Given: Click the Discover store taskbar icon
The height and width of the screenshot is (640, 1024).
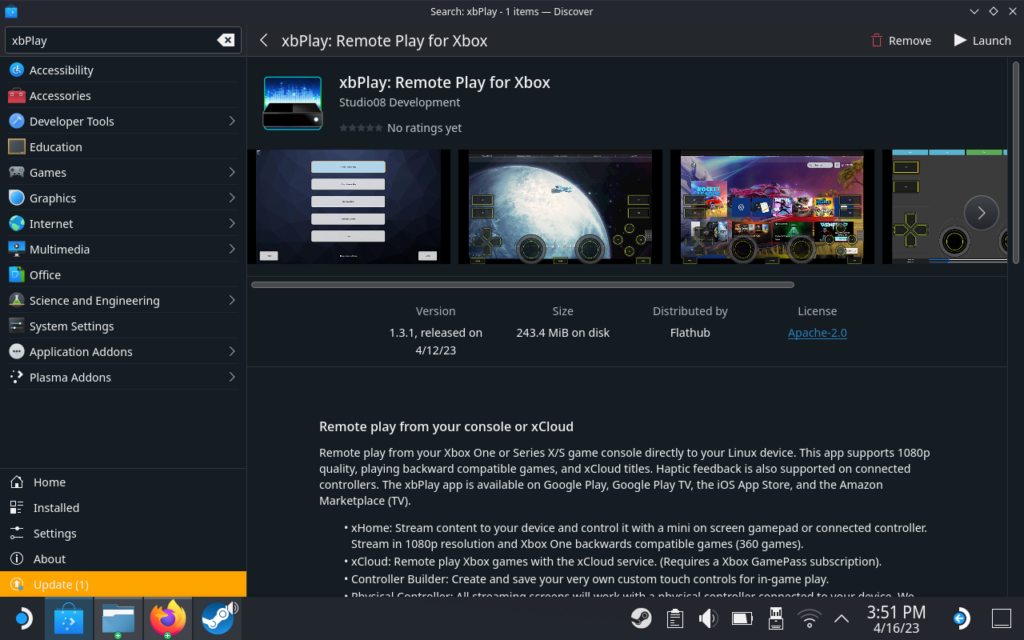Looking at the screenshot, I should [69, 618].
